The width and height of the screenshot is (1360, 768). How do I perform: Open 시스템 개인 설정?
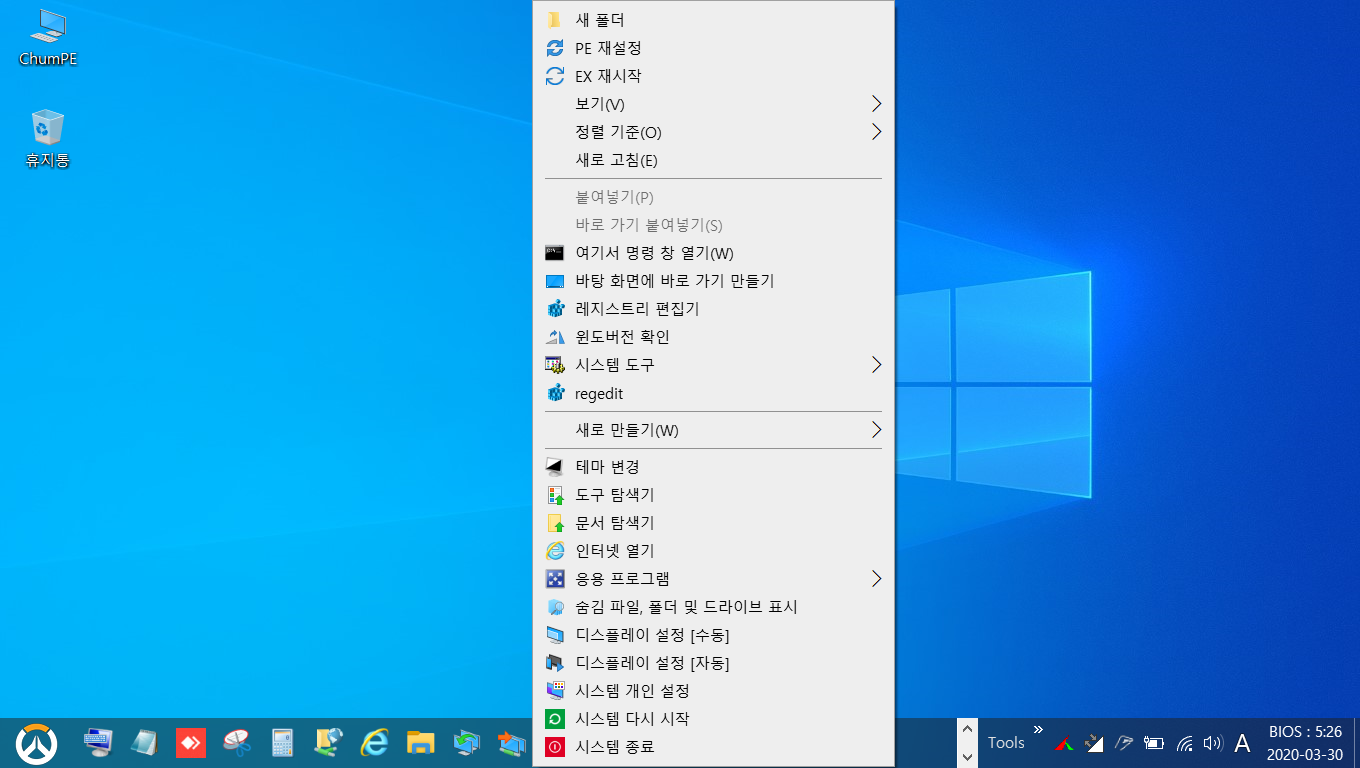coord(712,691)
